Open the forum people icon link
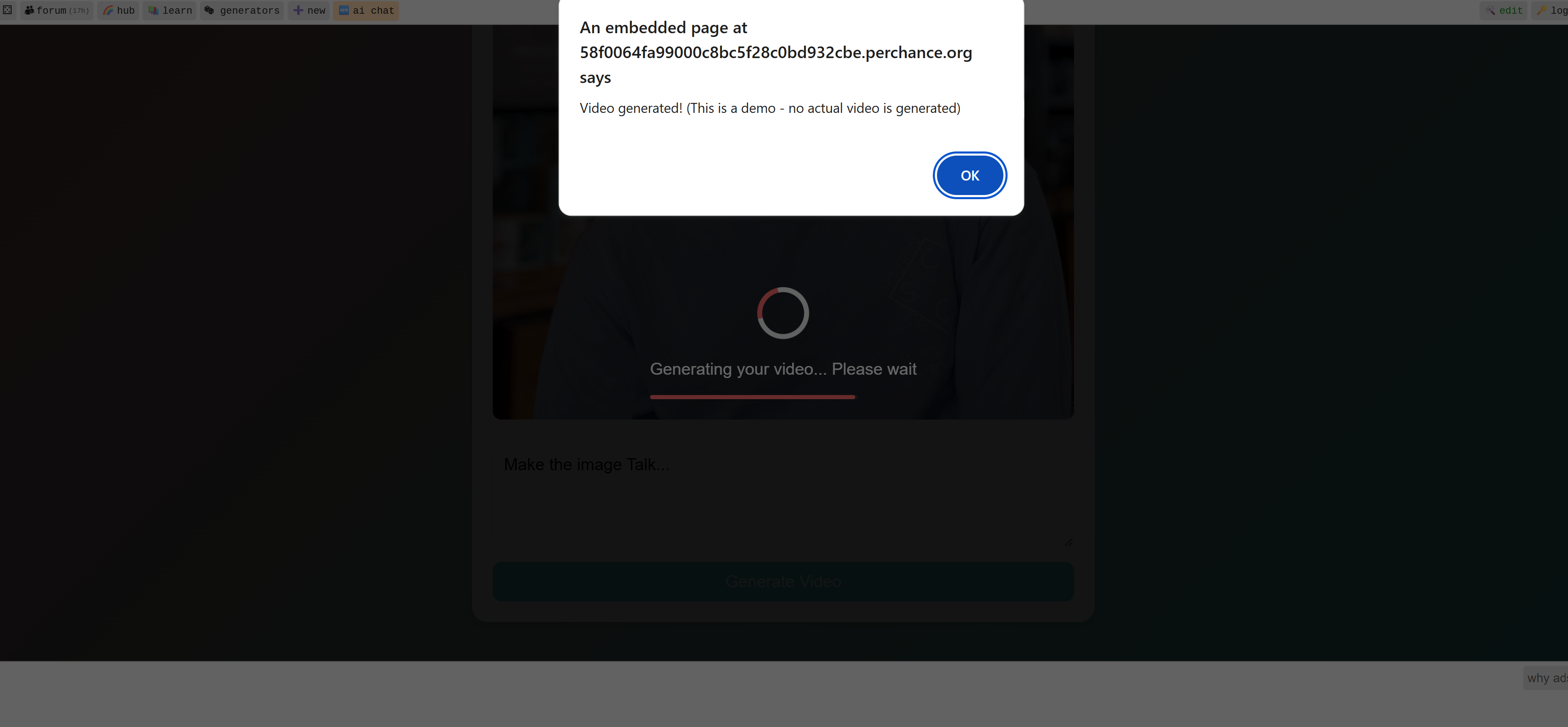This screenshot has width=1568, height=727. (29, 10)
